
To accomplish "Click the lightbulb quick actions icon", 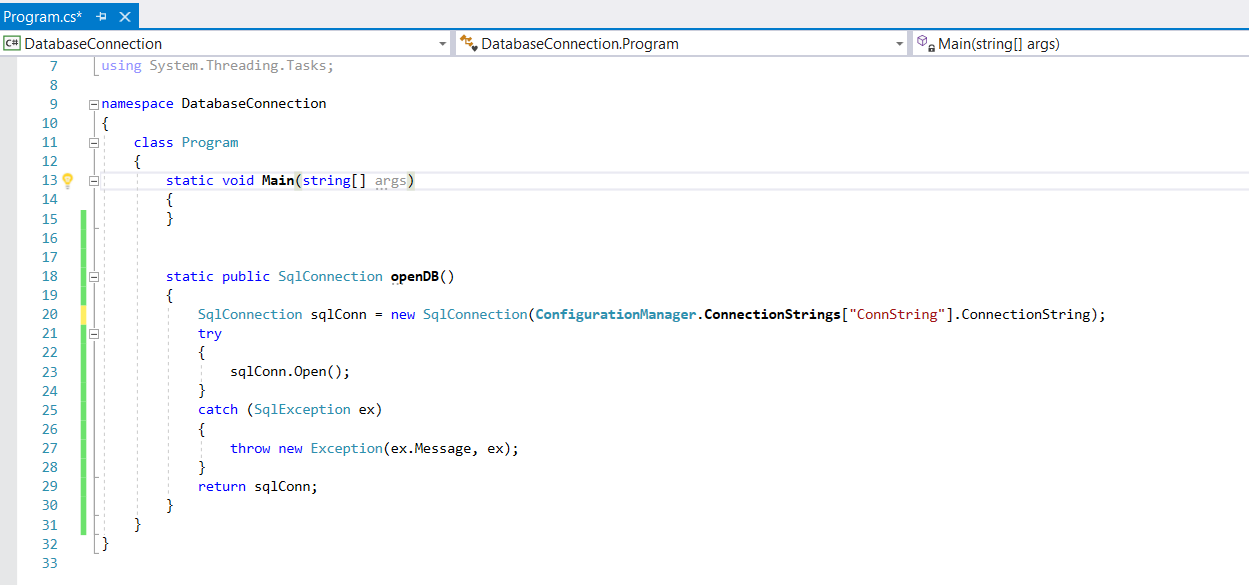I will [x=68, y=181].
